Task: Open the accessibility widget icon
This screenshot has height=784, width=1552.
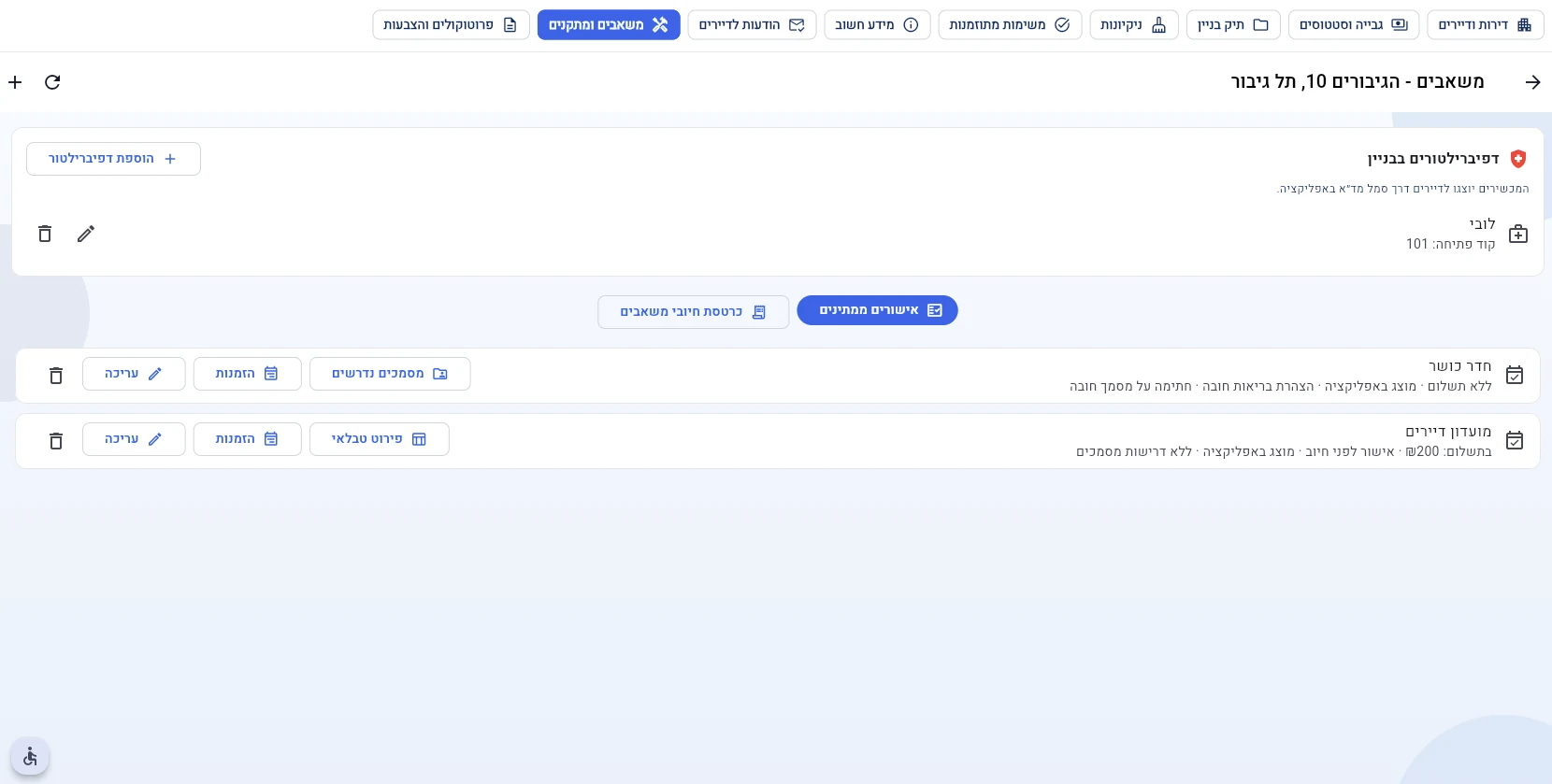Action: (30, 756)
